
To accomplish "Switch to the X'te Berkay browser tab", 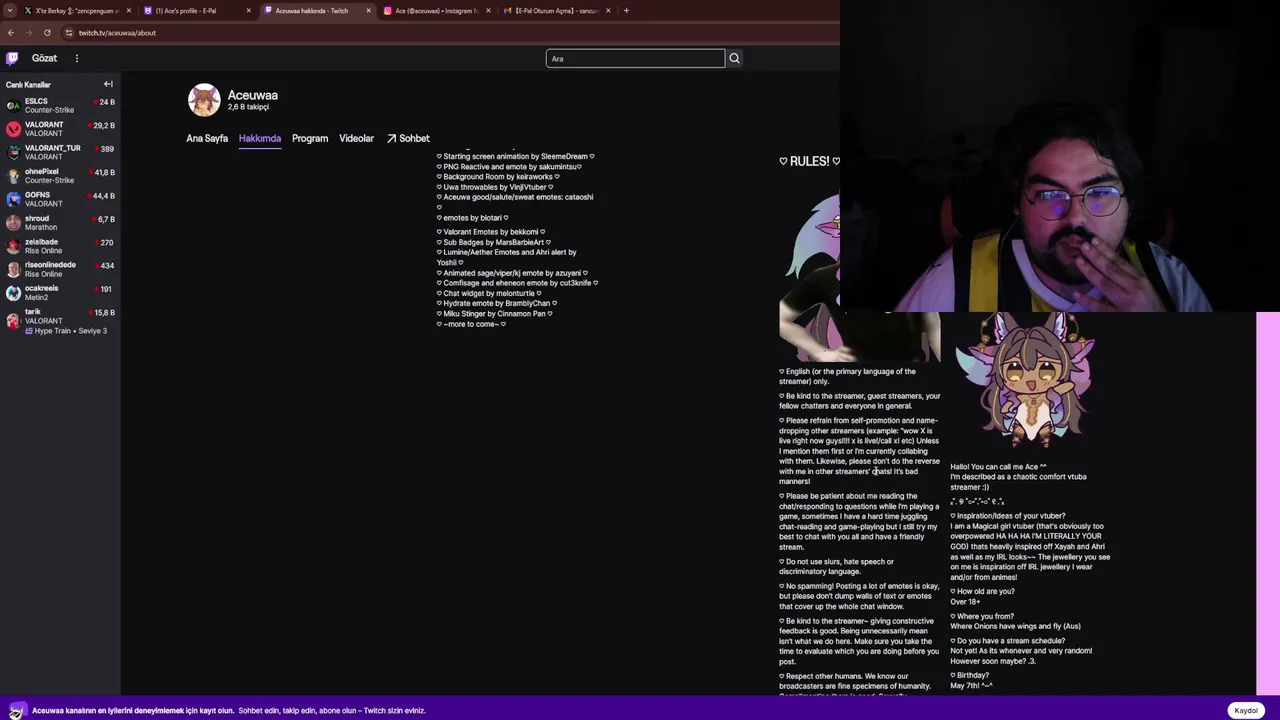I will click(76, 11).
